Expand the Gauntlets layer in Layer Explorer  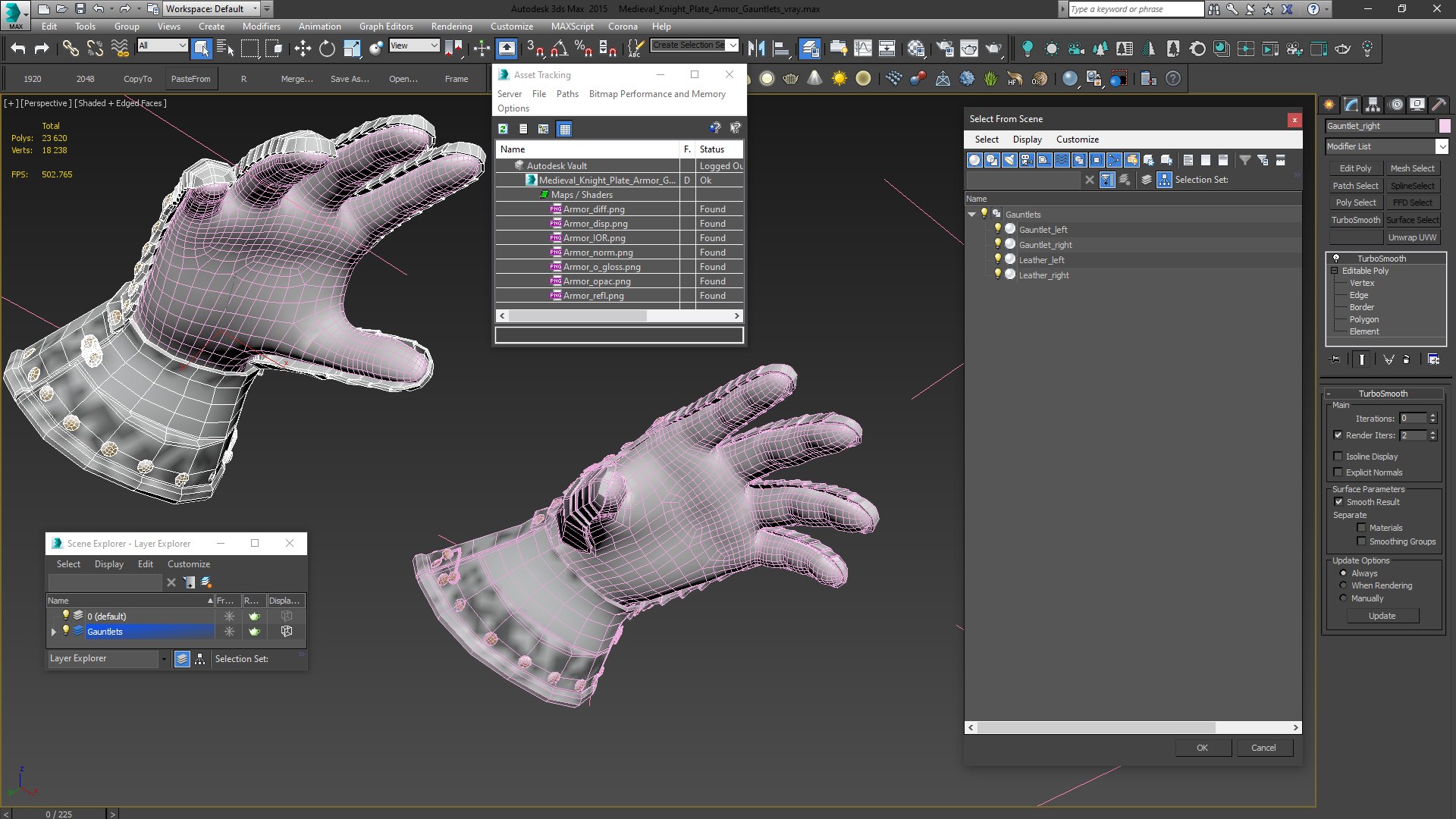point(53,632)
